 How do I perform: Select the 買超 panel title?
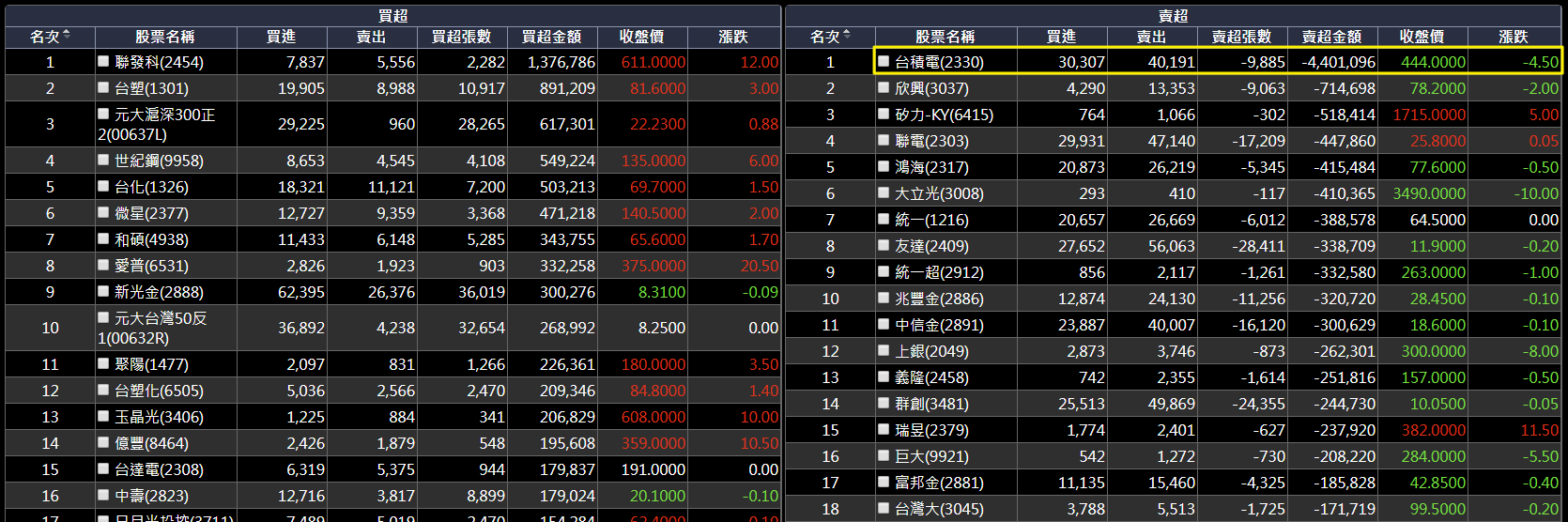tap(393, 16)
